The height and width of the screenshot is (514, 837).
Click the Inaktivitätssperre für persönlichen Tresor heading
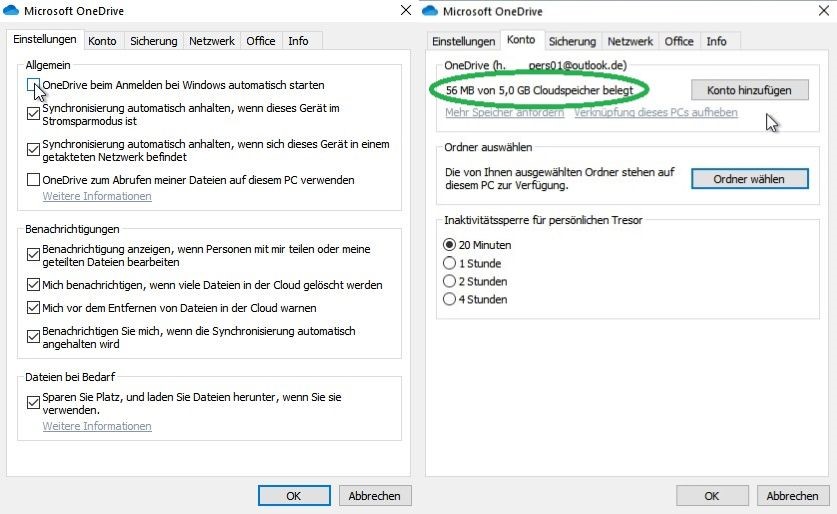pyautogui.click(x=543, y=220)
